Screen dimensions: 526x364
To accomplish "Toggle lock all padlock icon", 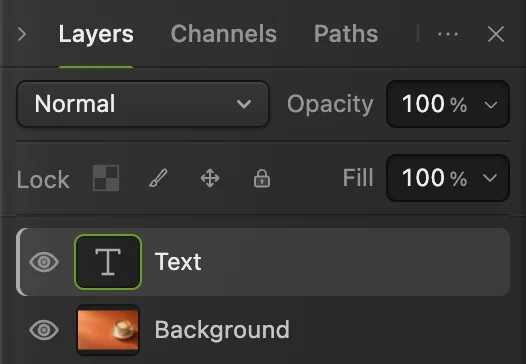I will [262, 178].
